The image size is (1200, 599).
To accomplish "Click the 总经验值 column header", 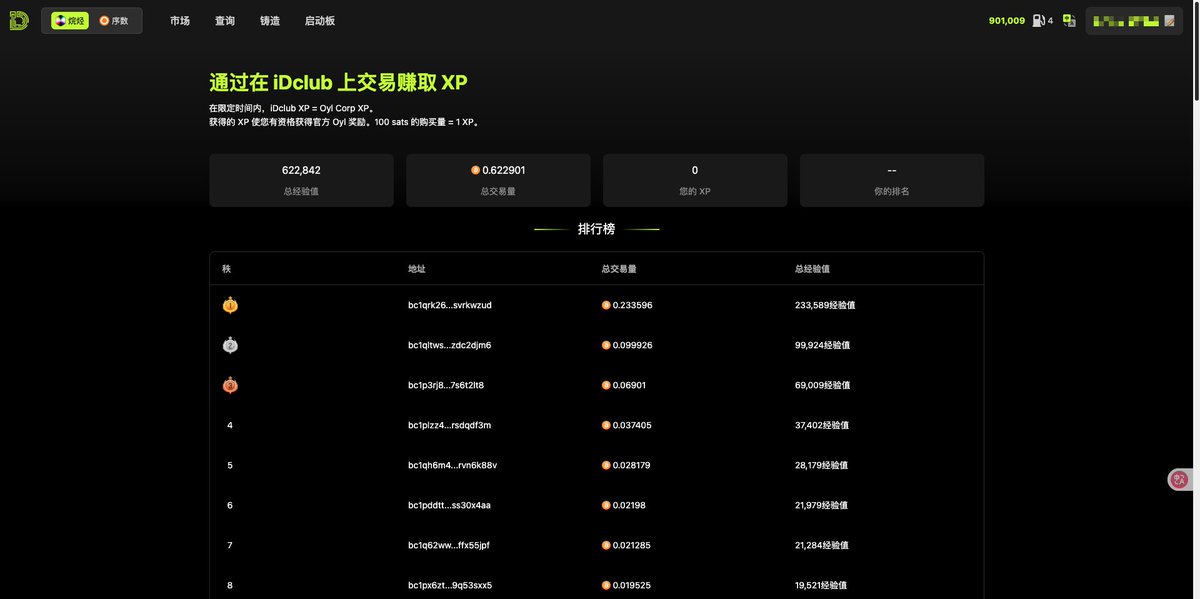I will click(812, 269).
